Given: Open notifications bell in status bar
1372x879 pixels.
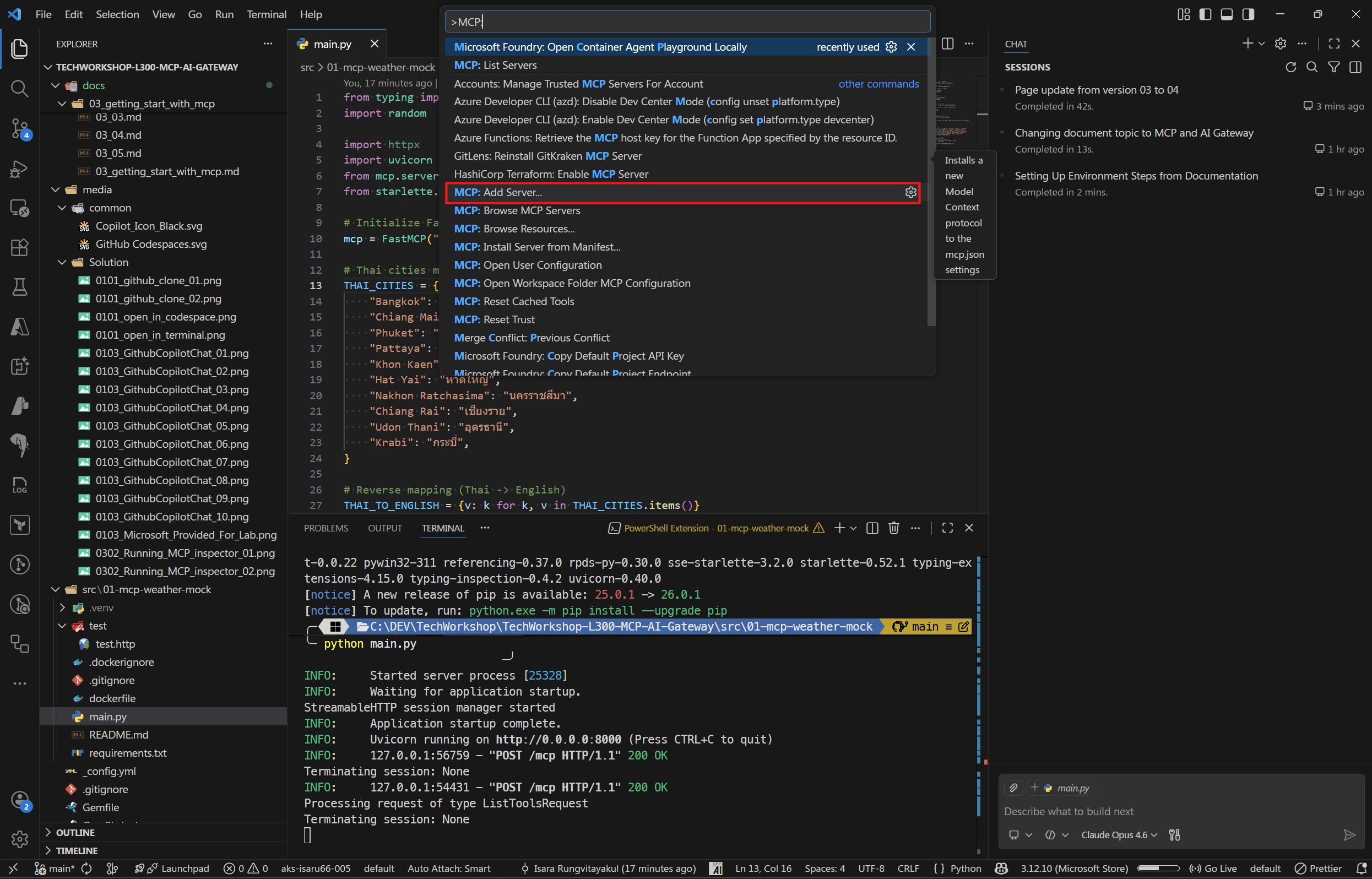Looking at the screenshot, I should click(1361, 868).
